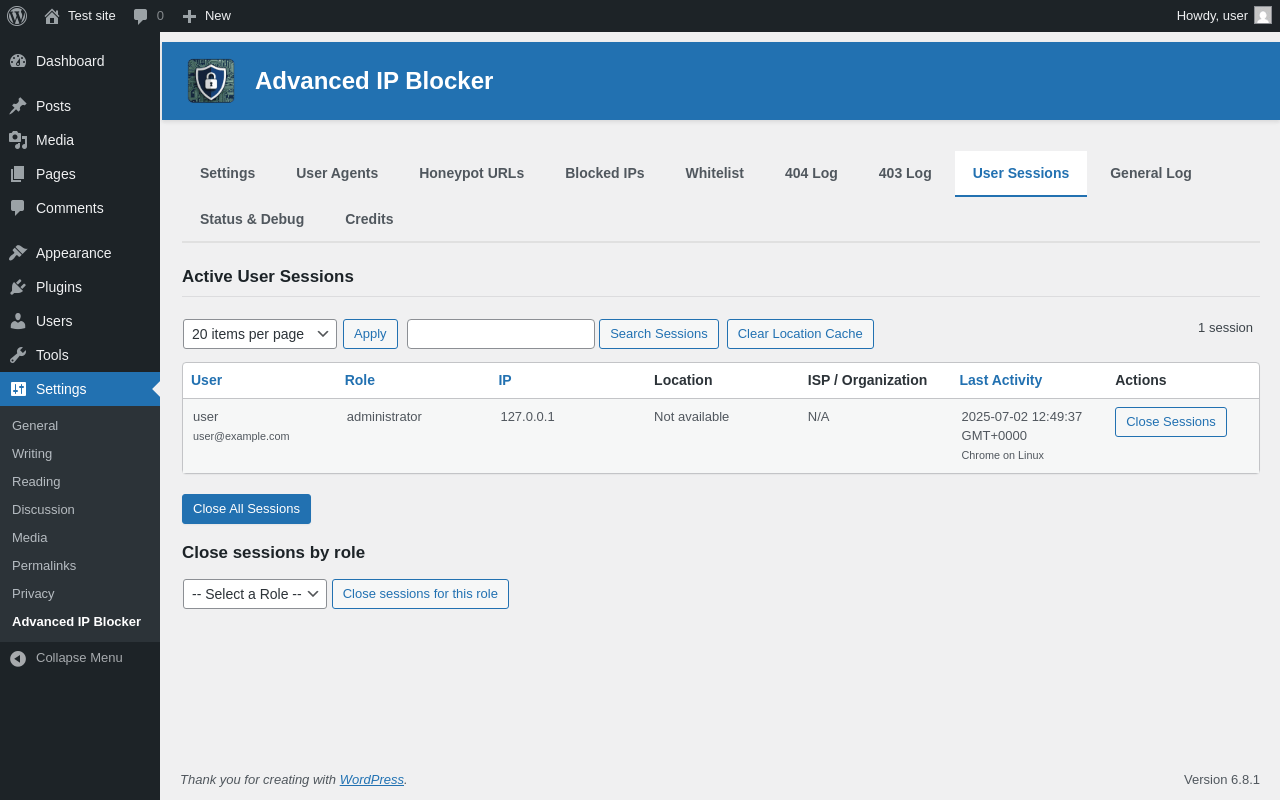This screenshot has width=1280, height=800.
Task: Click the Settings sliders icon
Action: tap(18, 389)
